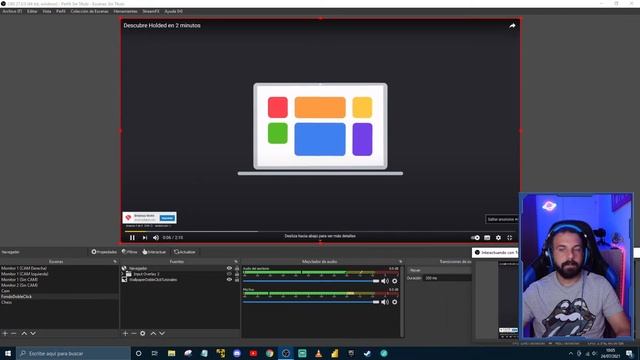Select scene Monitor 2 (Sin CAM)

point(59,285)
